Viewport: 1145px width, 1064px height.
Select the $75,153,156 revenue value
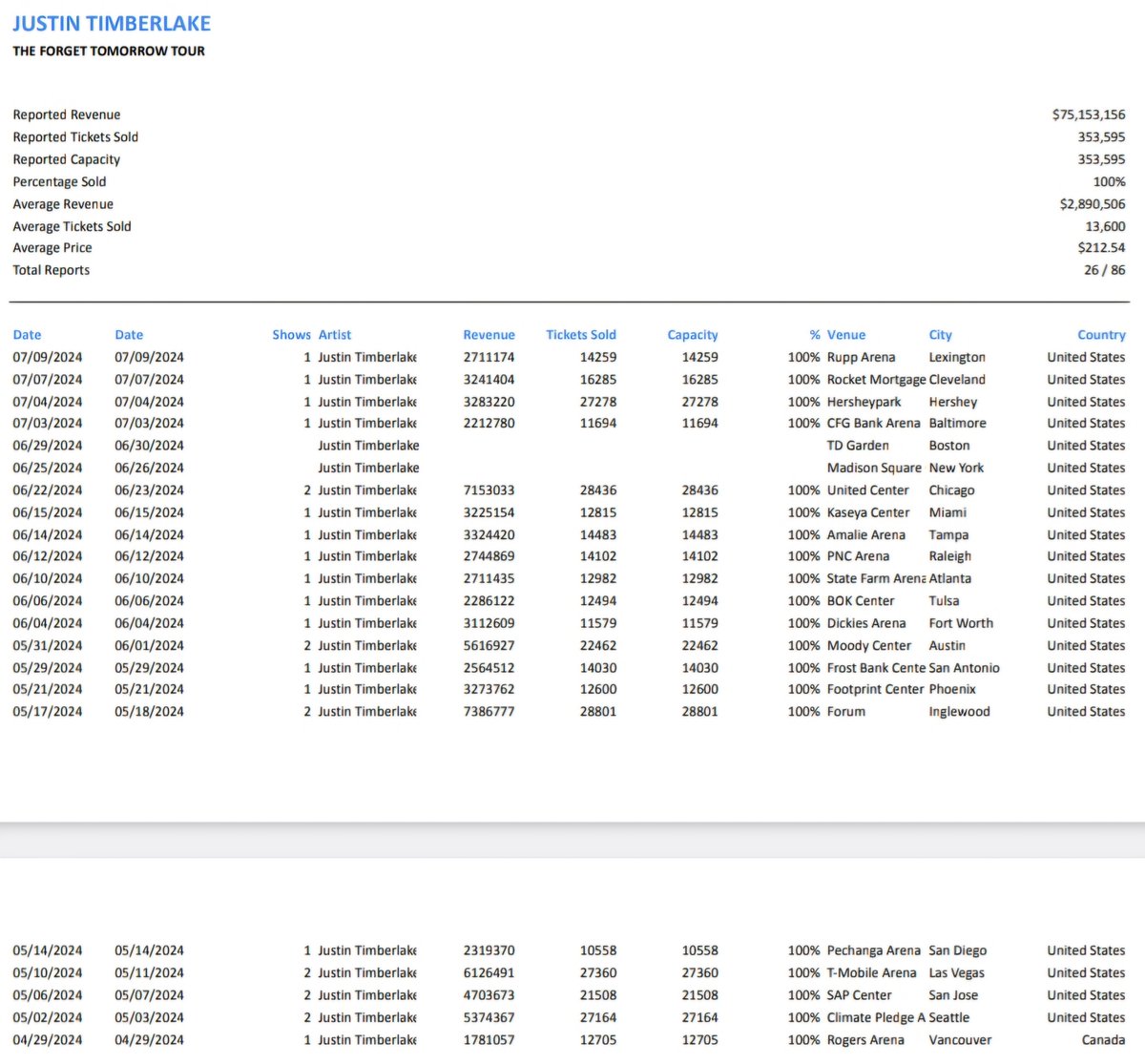(x=1089, y=115)
